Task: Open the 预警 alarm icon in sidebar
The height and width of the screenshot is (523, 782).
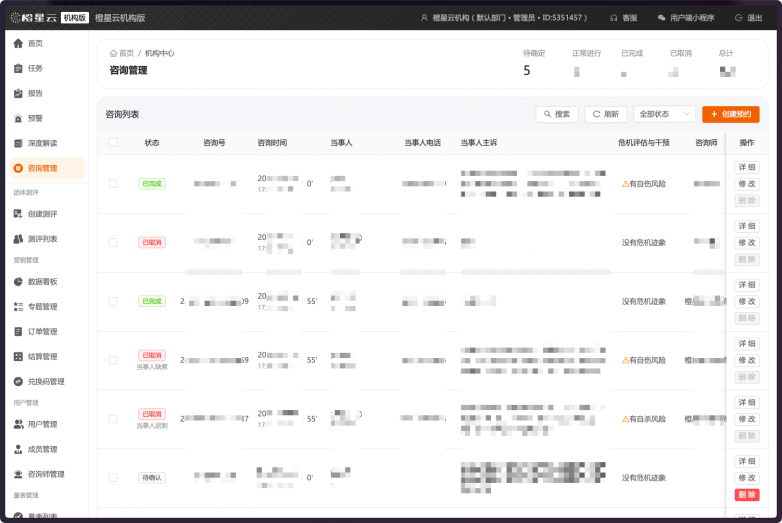Action: [18, 118]
